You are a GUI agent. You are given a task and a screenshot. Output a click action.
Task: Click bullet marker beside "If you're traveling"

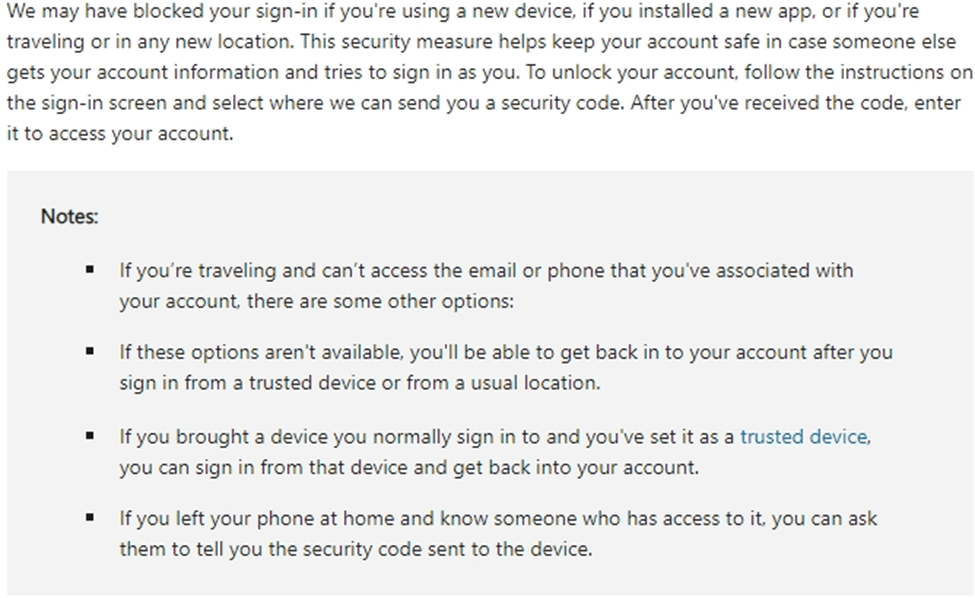coord(90,270)
